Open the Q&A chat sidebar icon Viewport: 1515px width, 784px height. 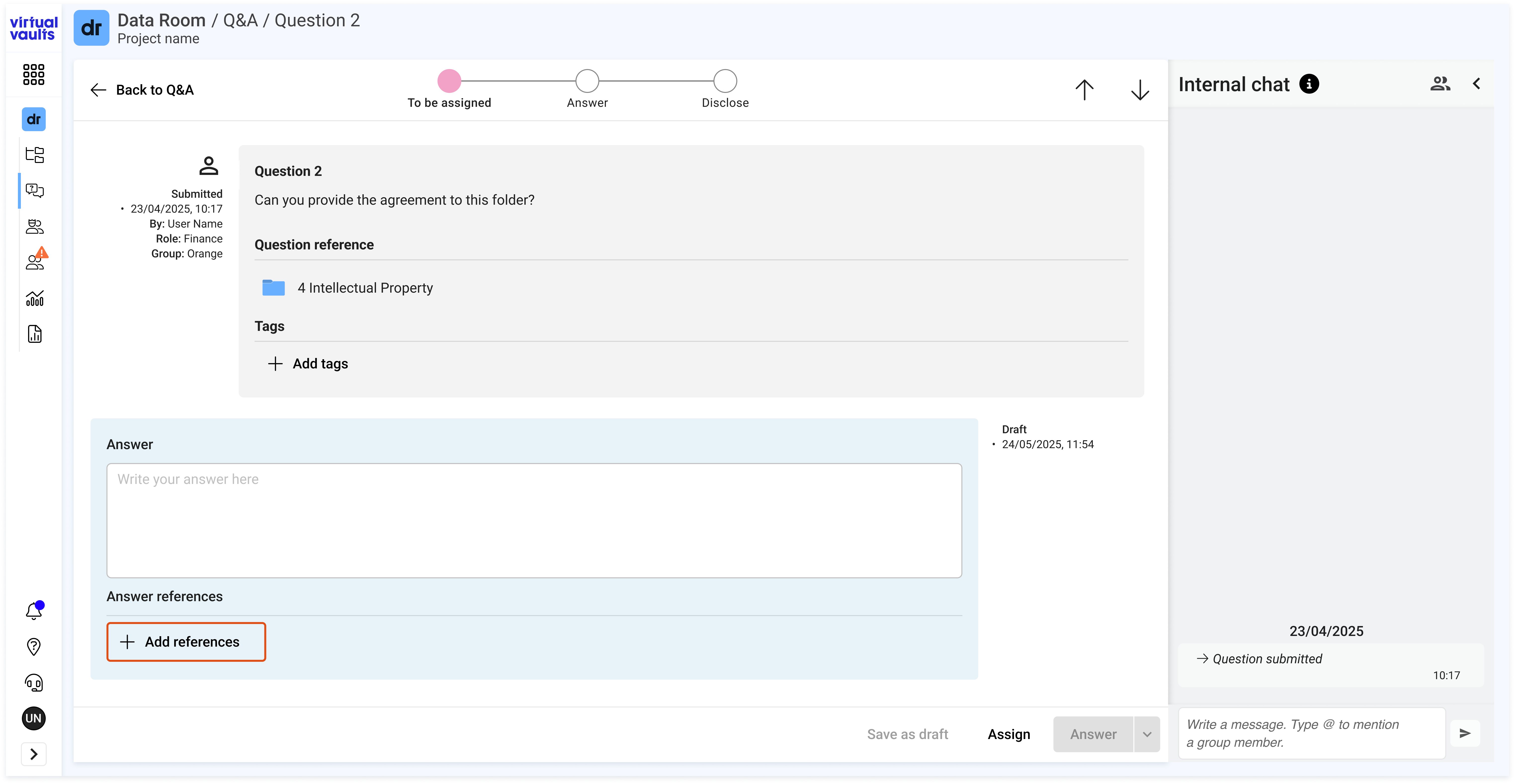click(x=35, y=191)
